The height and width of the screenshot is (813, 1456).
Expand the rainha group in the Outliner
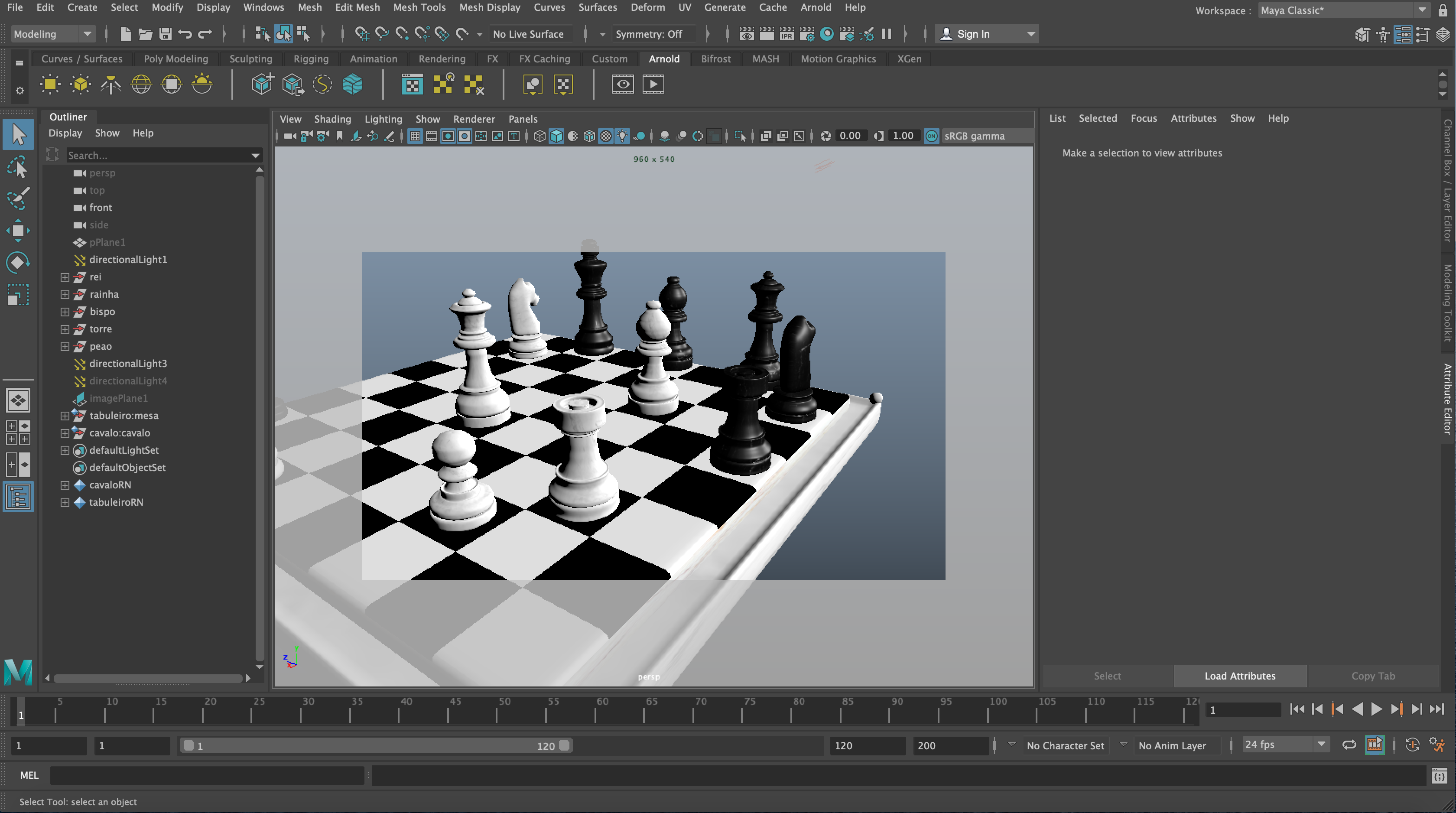[65, 295]
